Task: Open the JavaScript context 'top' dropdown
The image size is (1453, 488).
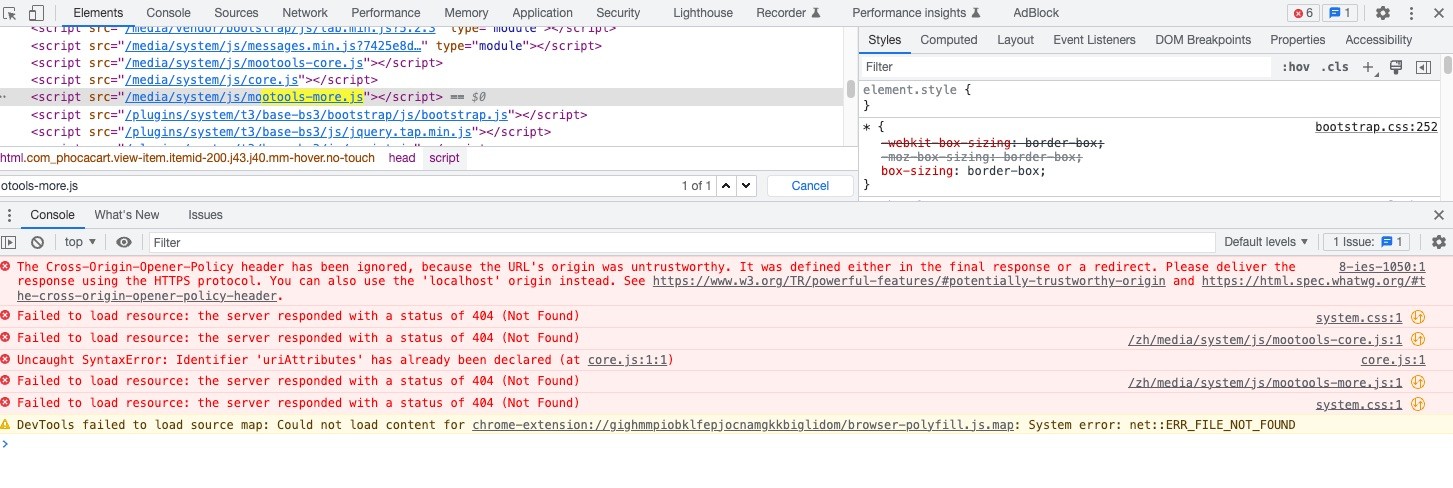Action: coord(80,242)
